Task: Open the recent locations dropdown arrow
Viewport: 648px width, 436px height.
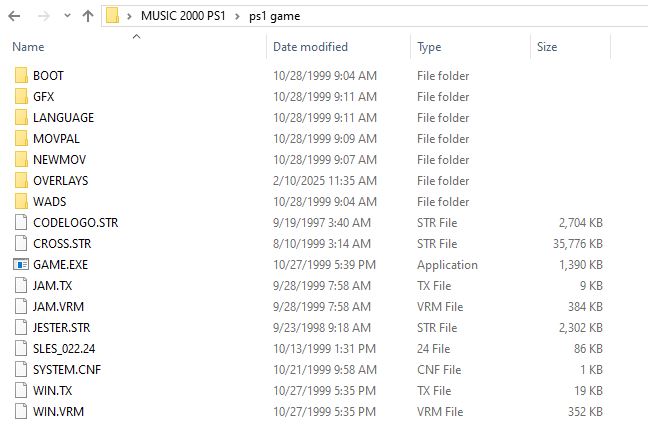Action: 65,16
